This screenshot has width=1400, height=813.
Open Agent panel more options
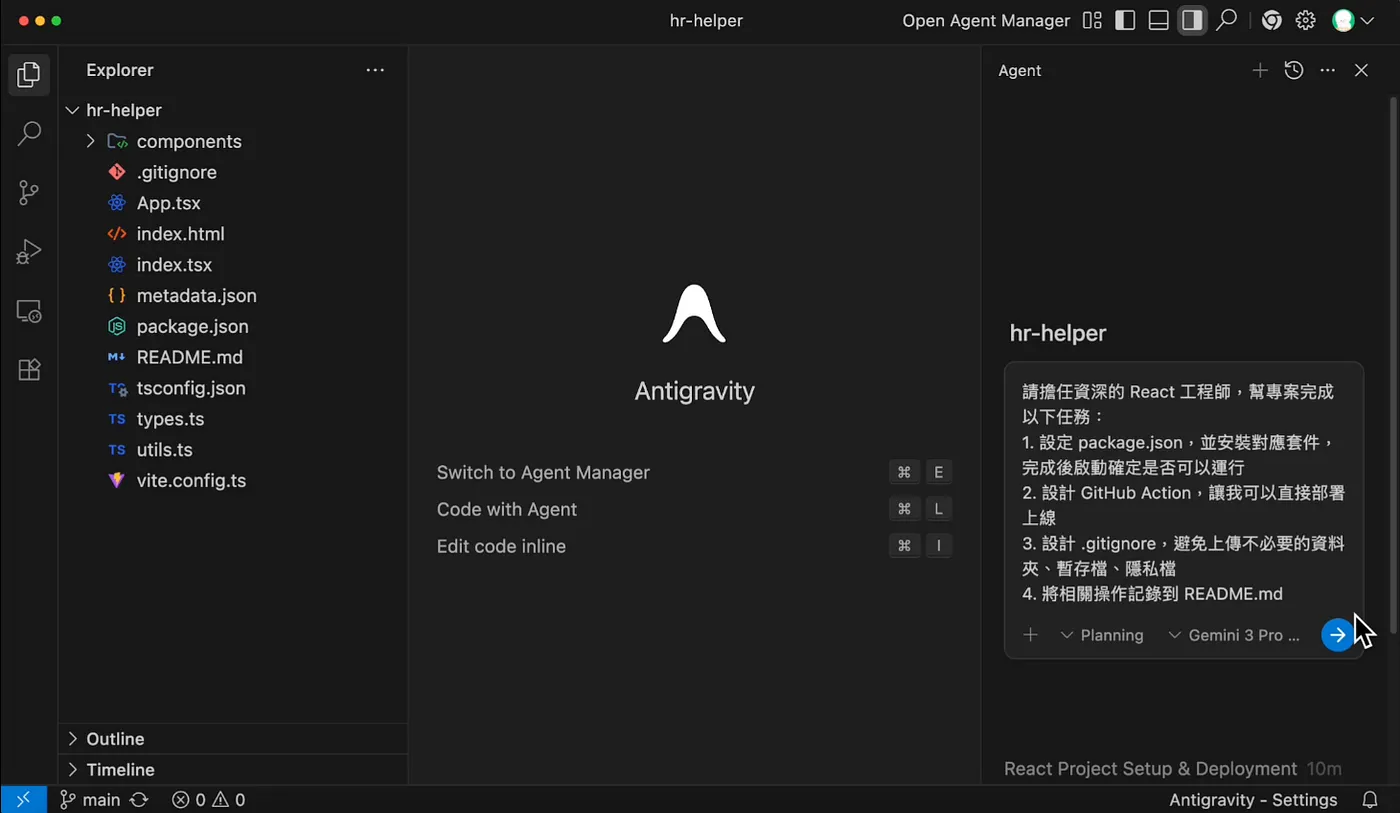tap(1328, 70)
